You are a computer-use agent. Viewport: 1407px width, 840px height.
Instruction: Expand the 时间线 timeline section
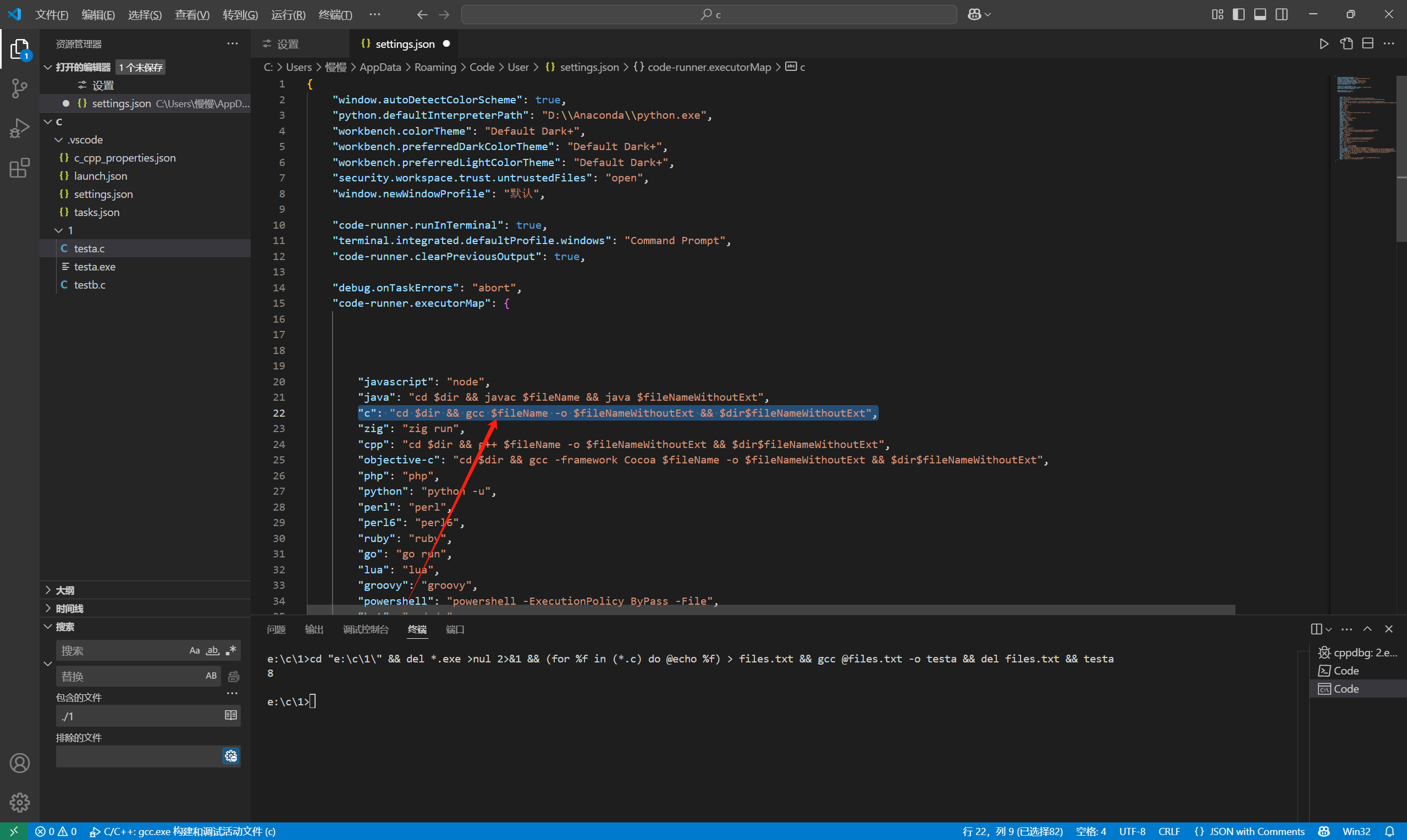(x=69, y=608)
